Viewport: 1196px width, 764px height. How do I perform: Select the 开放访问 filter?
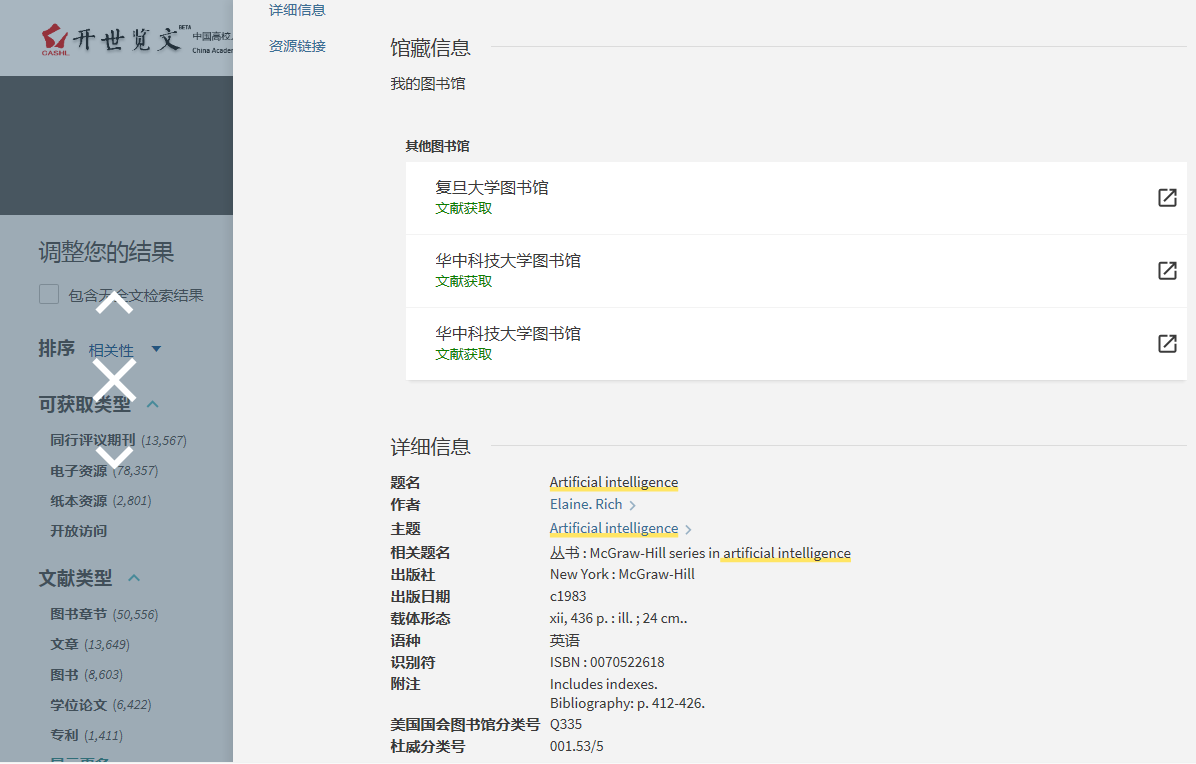pyautogui.click(x=78, y=531)
